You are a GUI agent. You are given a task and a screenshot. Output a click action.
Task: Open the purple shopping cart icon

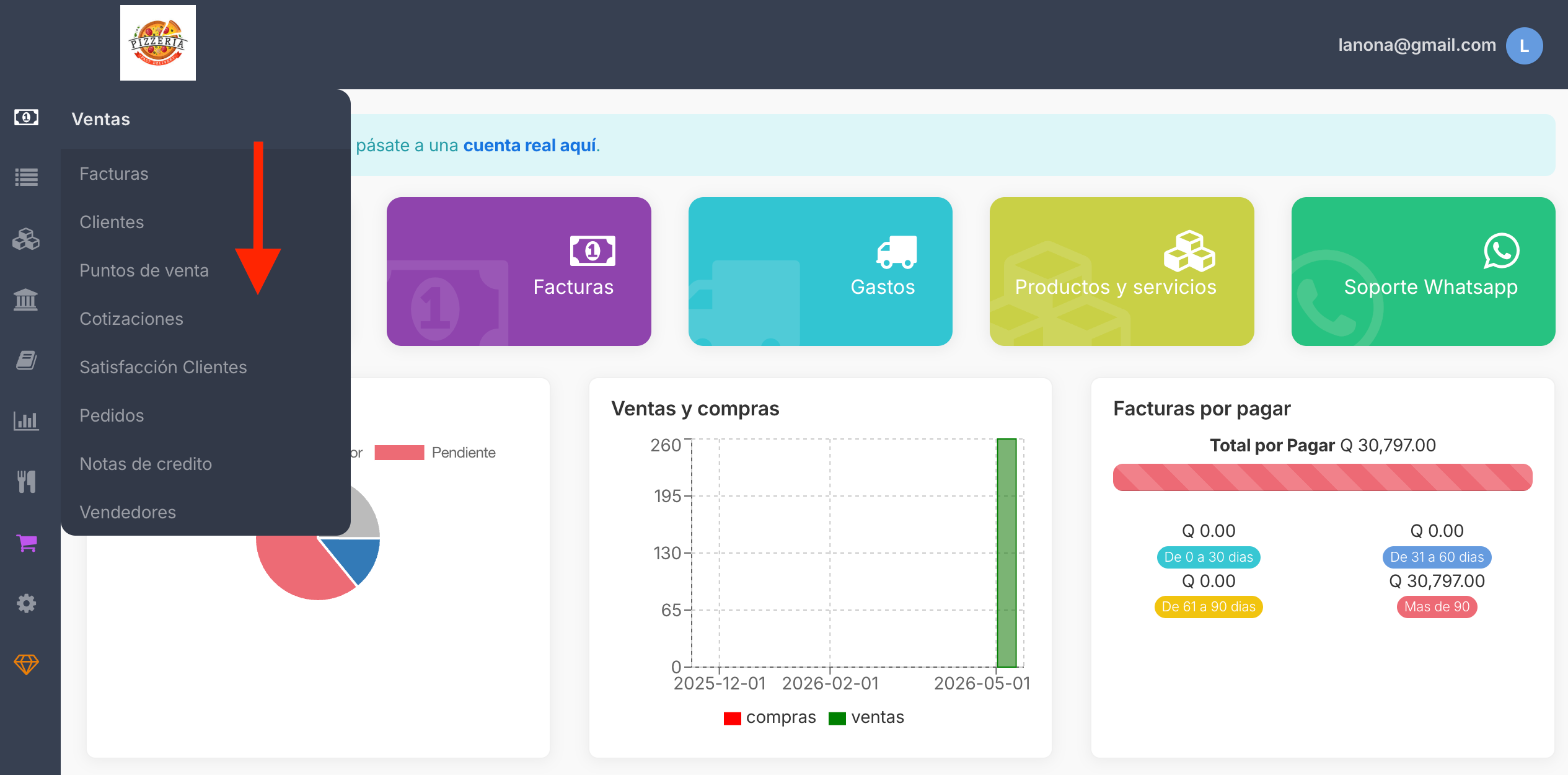click(x=27, y=543)
